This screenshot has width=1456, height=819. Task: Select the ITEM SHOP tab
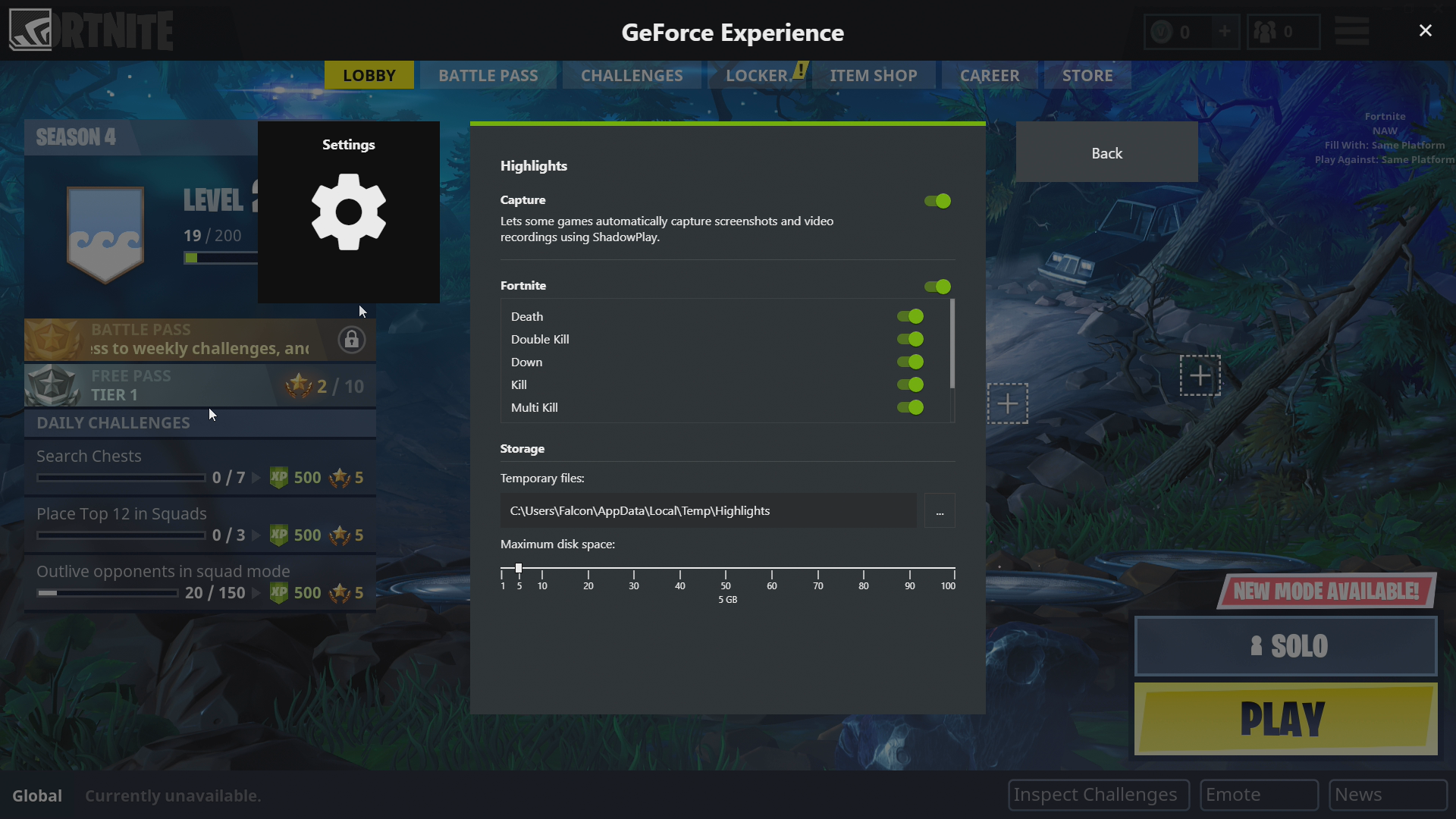(x=872, y=74)
